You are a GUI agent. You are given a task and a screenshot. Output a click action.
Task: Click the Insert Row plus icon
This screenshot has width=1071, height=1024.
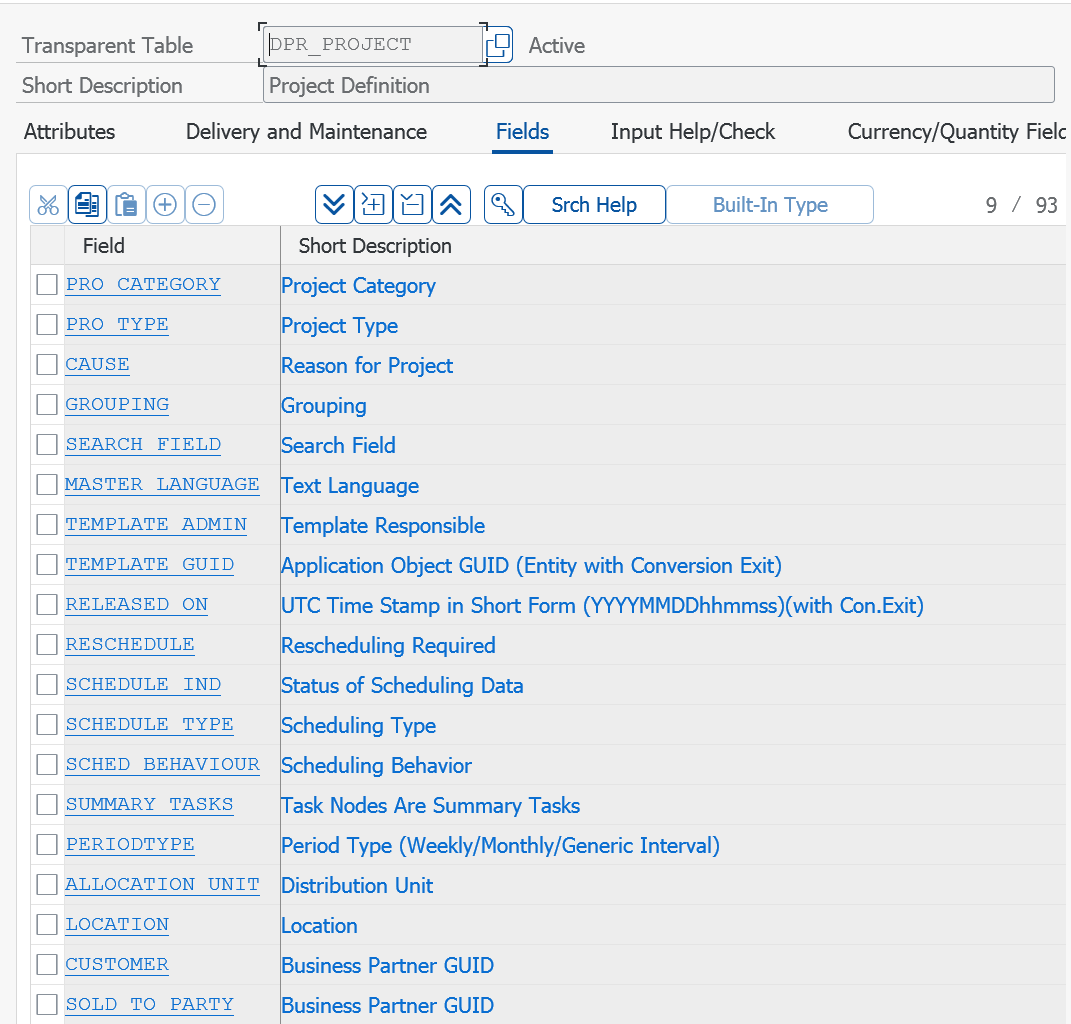click(165, 204)
